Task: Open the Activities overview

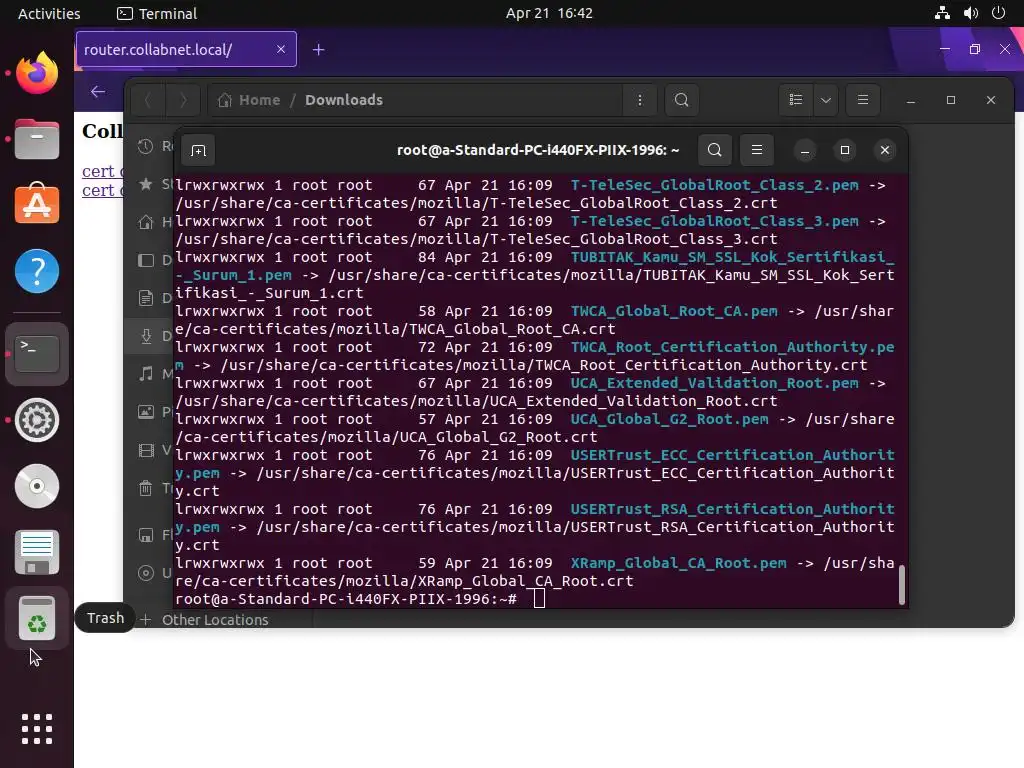Action: tap(49, 13)
